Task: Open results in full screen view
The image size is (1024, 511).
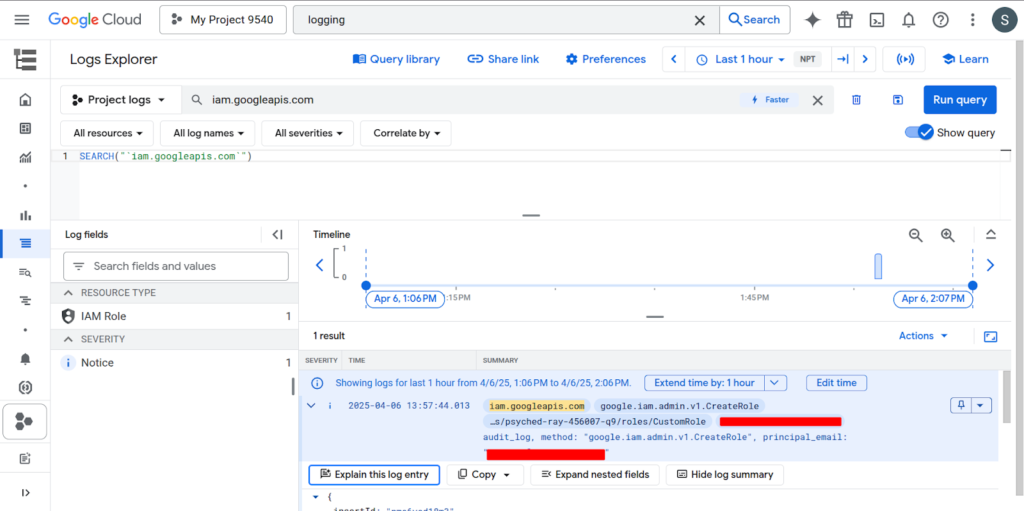Action: (x=991, y=337)
